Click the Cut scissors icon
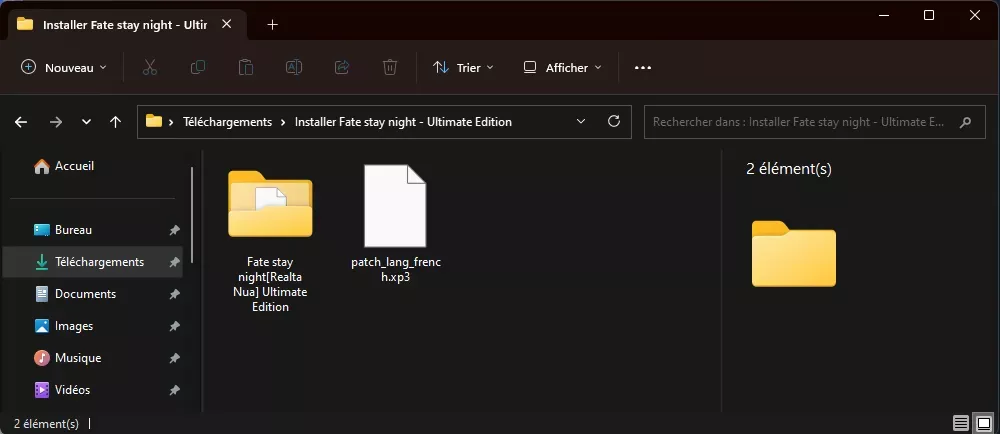Viewport: 1000px width, 434px height. coord(150,67)
